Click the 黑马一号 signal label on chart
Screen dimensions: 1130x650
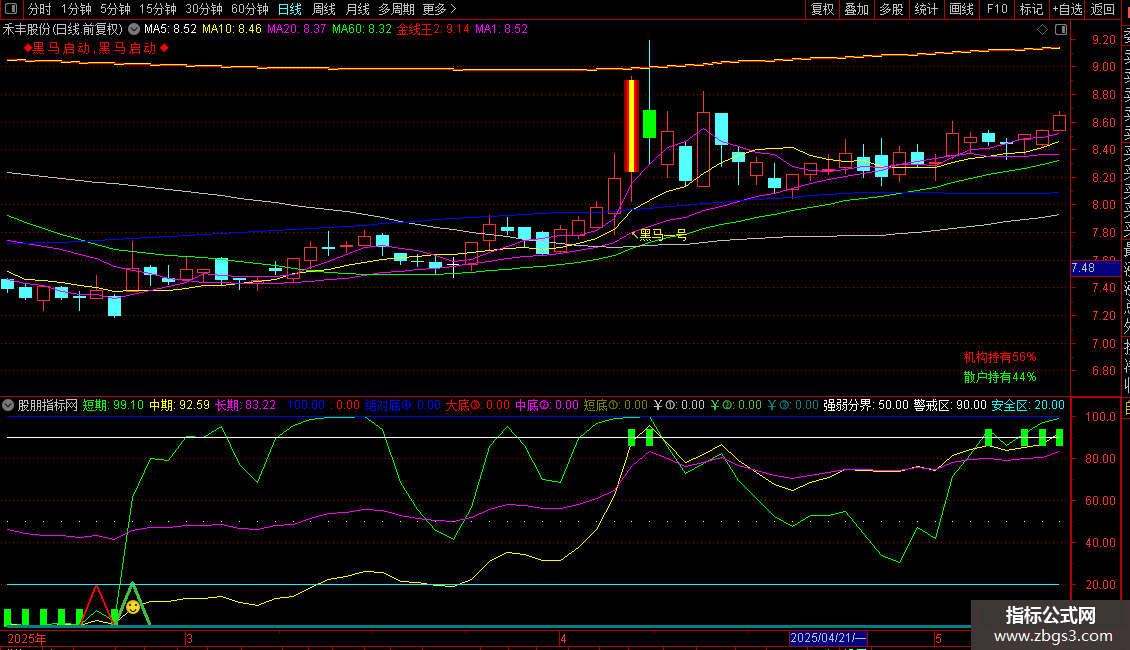coord(663,235)
